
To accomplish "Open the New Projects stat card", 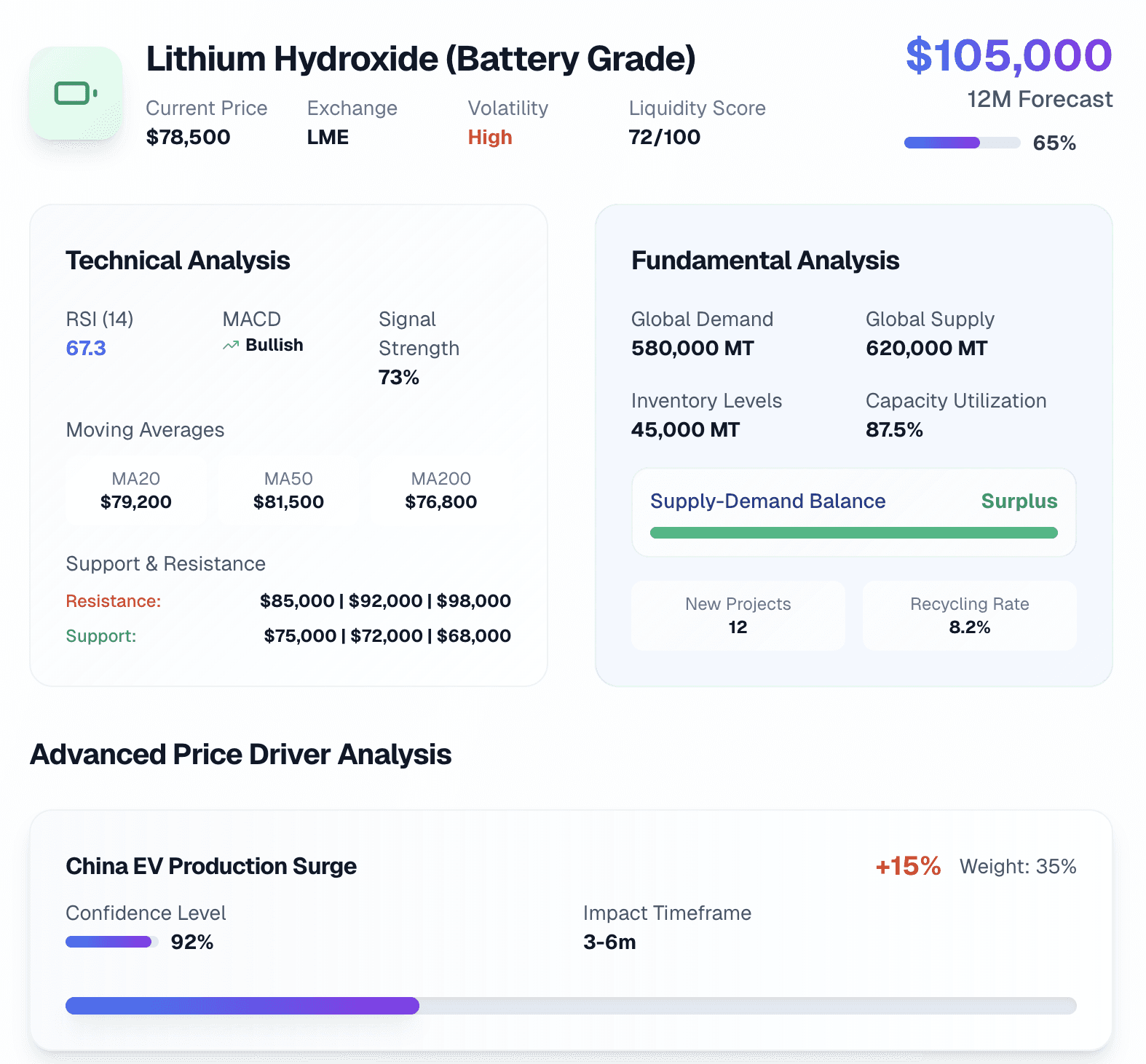I will [738, 616].
